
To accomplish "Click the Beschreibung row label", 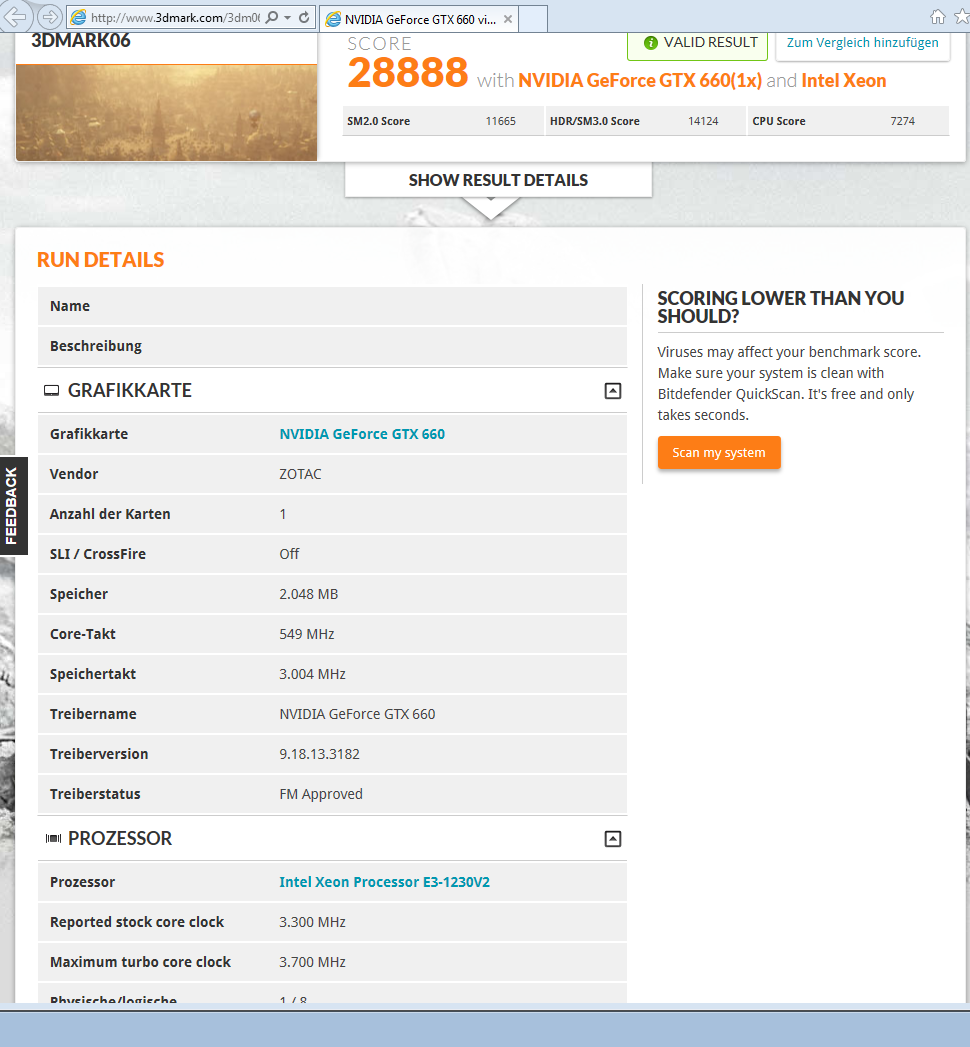I will coord(95,346).
